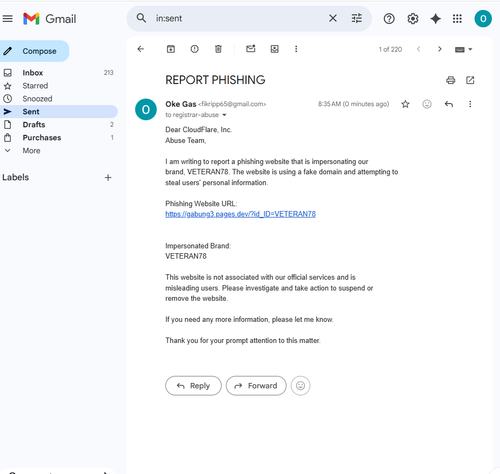Click the 1 of 220 counter text

point(390,49)
